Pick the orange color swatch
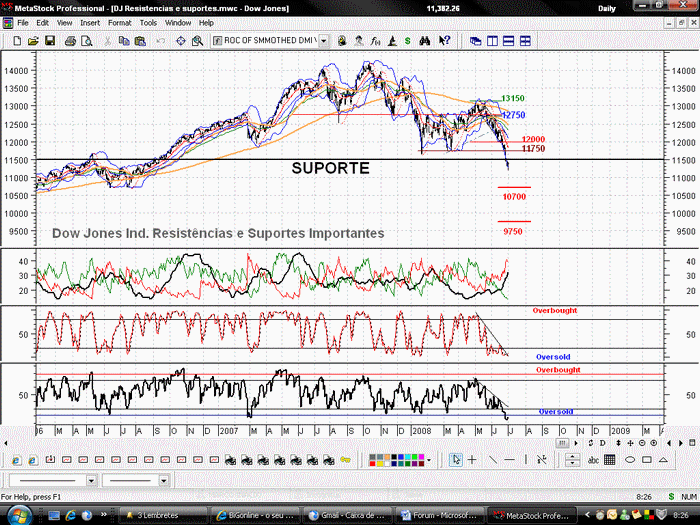700x525 pixels. pyautogui.click(x=387, y=457)
